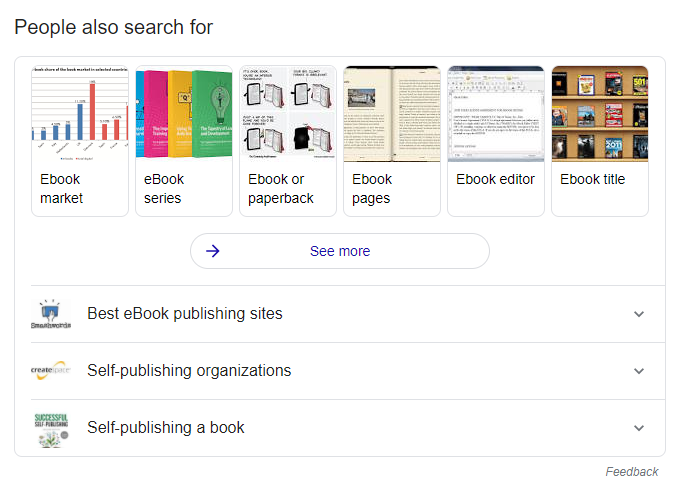
Task: Open 'Self-publishing organizations' row text
Action: coord(189,371)
